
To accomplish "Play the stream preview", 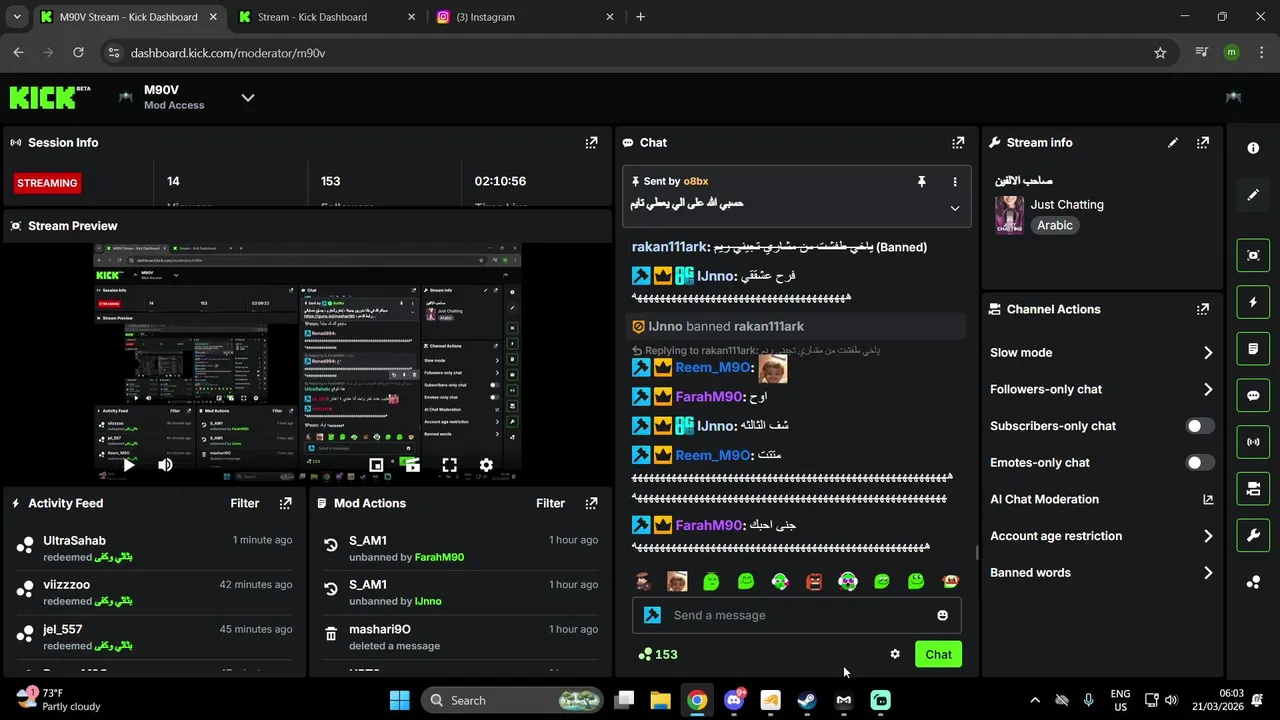I will [129, 465].
